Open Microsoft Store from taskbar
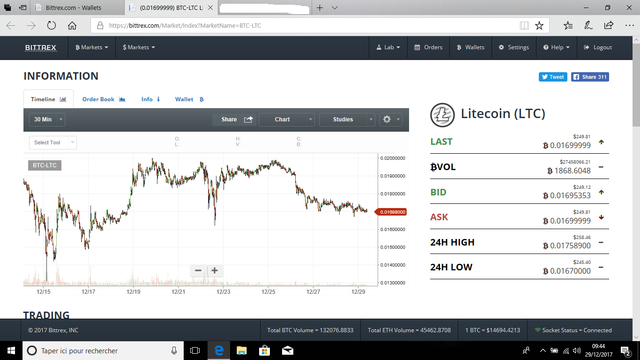 click(x=264, y=351)
